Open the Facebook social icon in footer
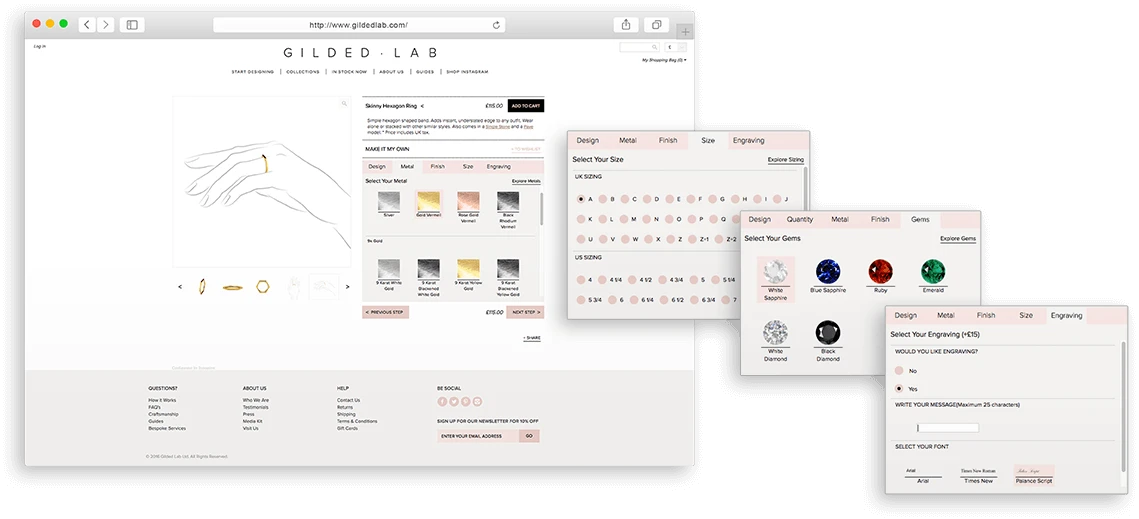 pos(442,401)
